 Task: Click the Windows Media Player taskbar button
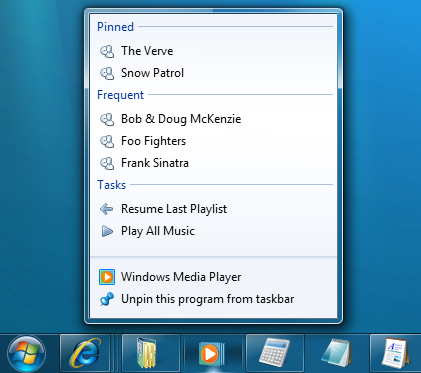point(213,354)
